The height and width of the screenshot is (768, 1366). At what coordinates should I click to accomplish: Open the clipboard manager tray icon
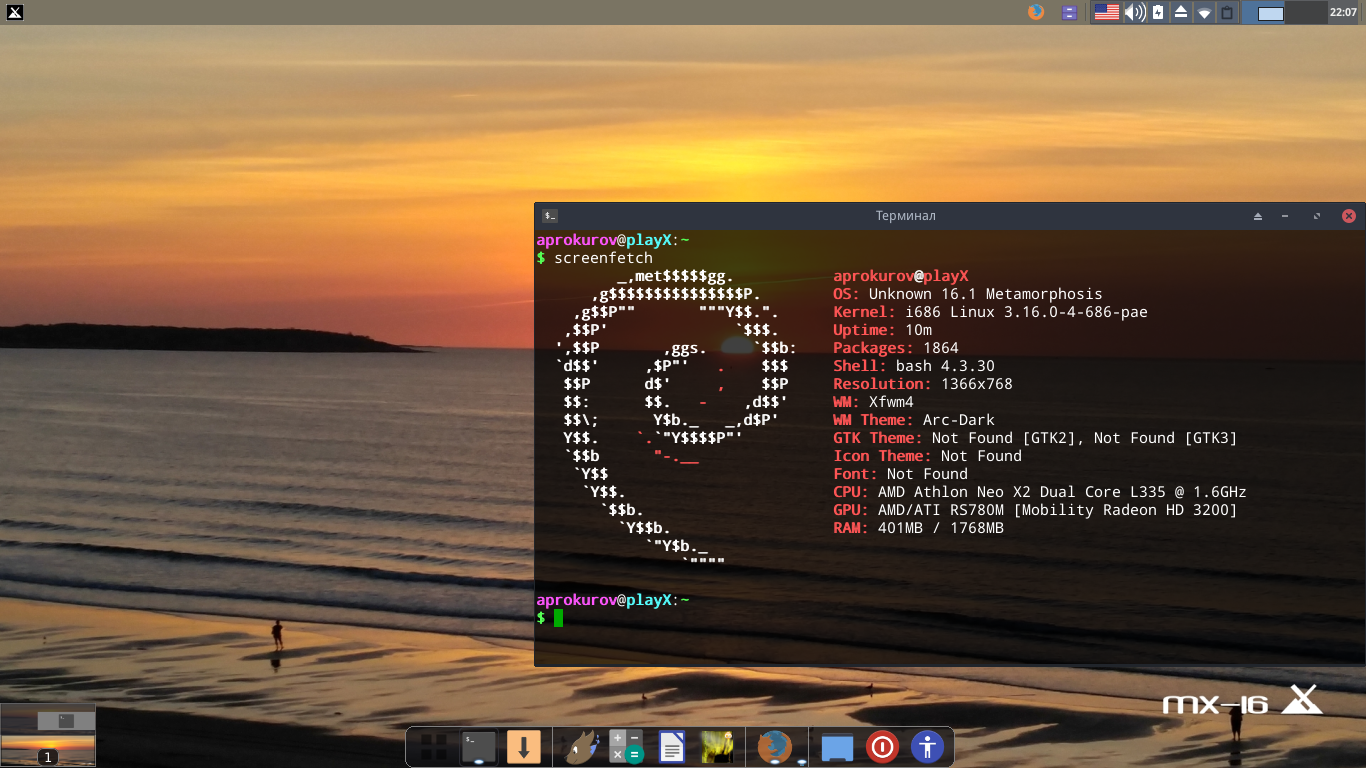coord(1228,12)
